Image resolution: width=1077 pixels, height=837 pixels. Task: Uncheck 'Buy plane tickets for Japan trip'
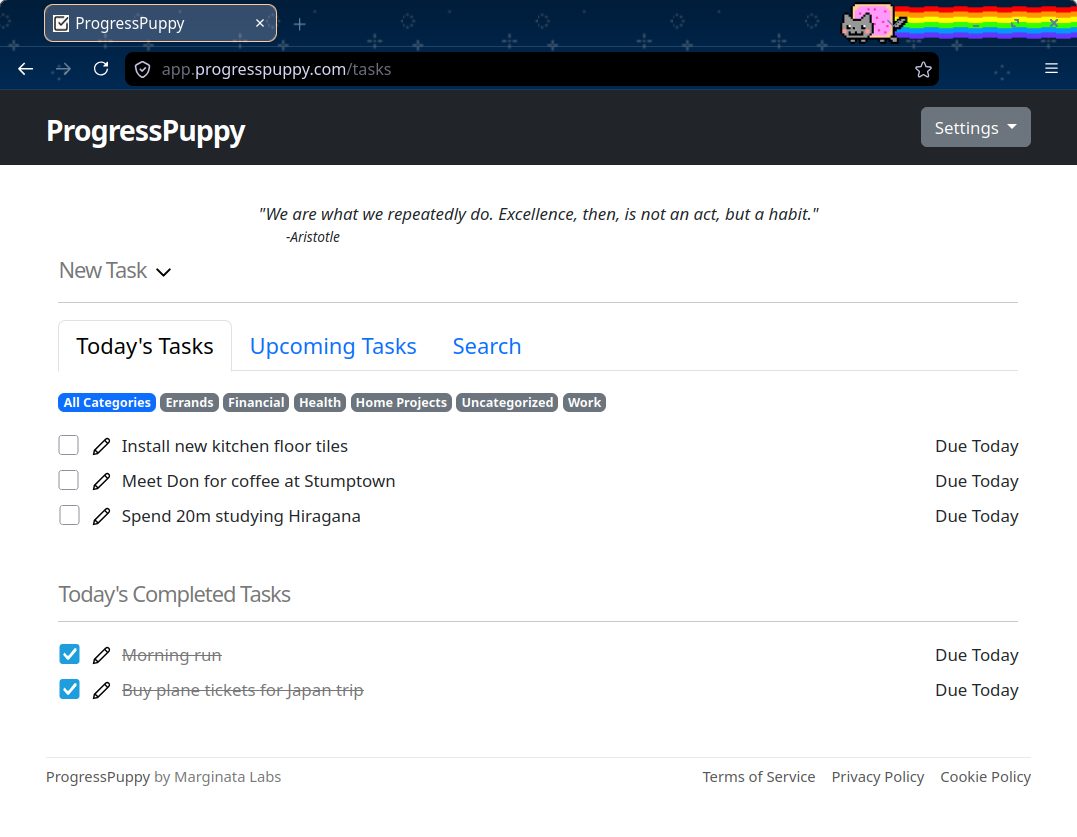pyautogui.click(x=68, y=689)
